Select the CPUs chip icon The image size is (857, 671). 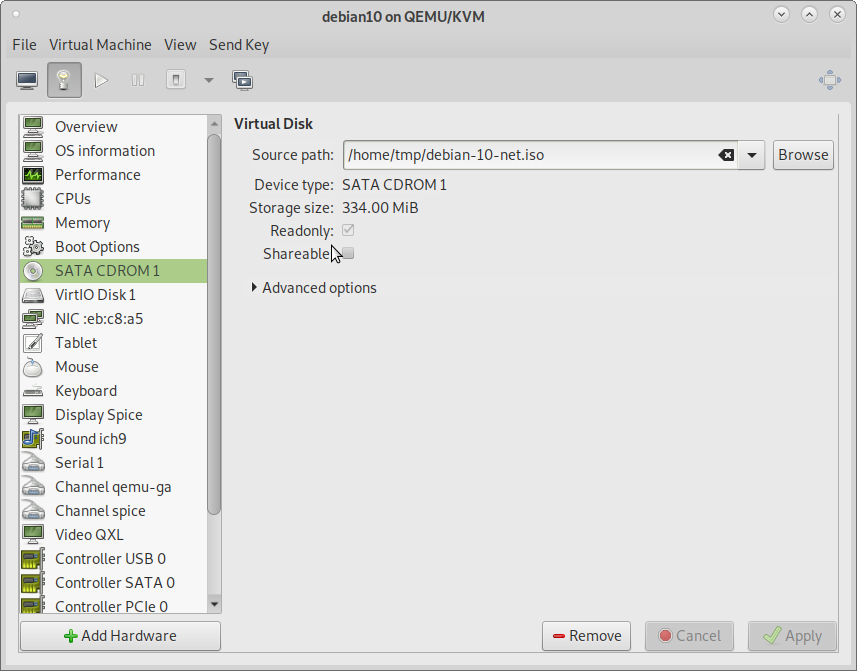pos(33,199)
